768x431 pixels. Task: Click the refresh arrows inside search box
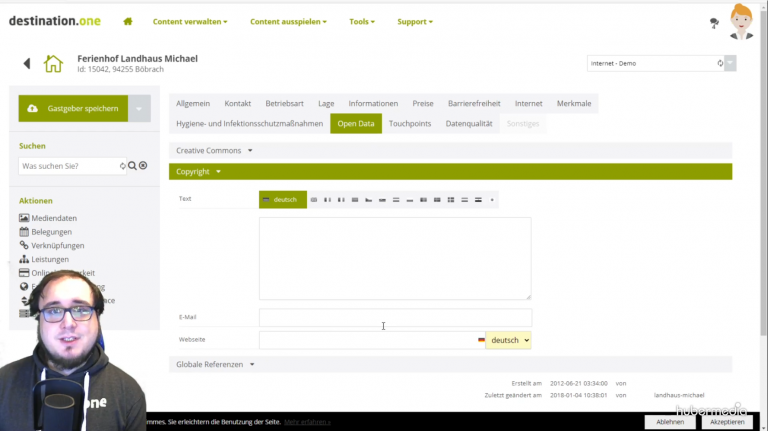pyautogui.click(x=122, y=166)
